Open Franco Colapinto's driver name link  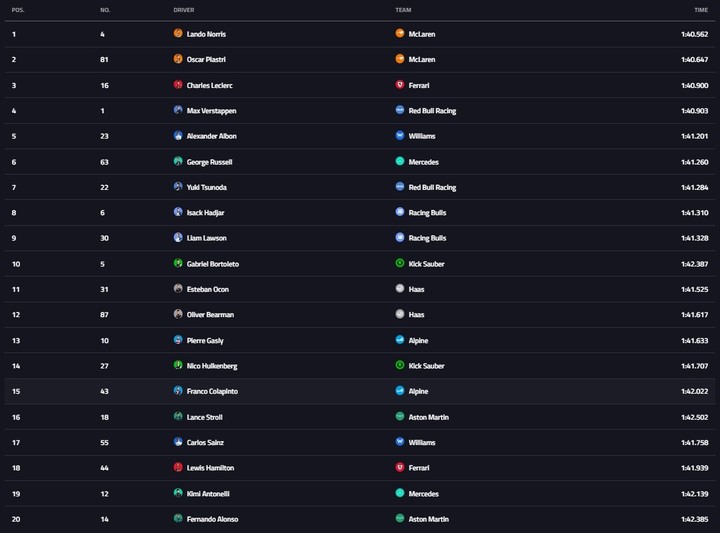point(212,392)
